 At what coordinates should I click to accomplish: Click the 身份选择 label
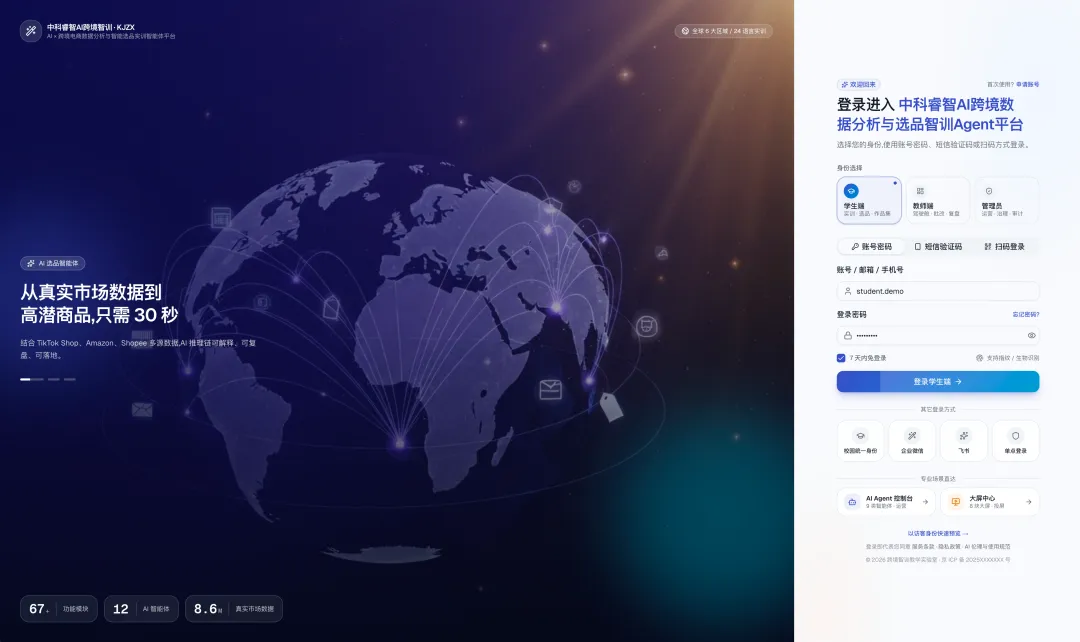849,168
